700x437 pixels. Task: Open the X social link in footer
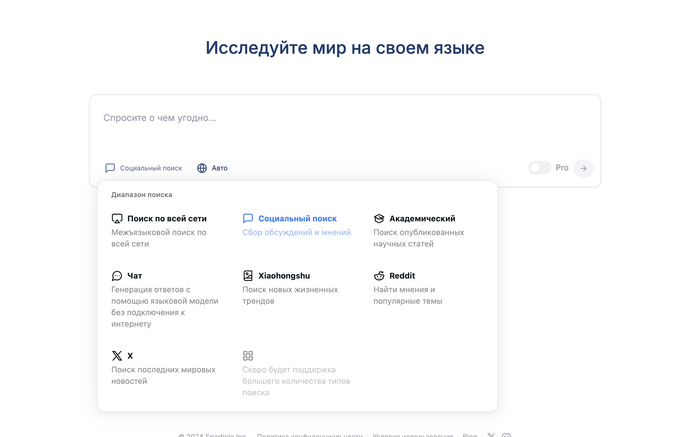tap(491, 435)
